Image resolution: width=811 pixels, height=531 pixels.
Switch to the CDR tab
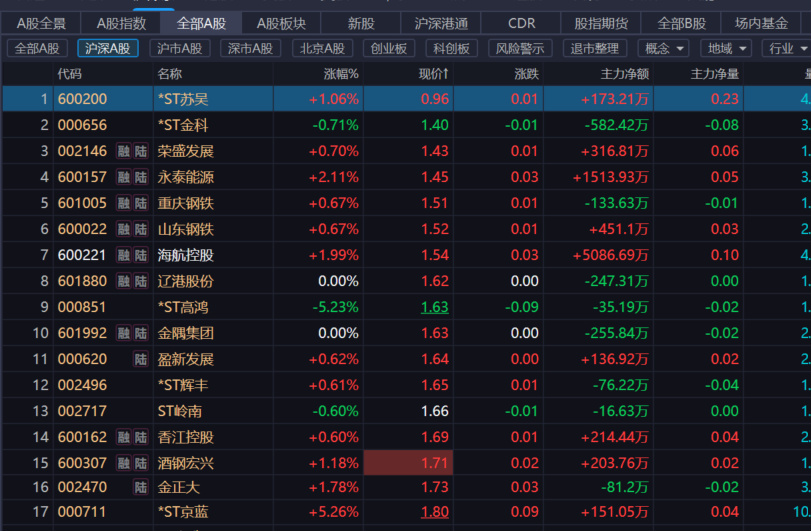click(x=521, y=23)
